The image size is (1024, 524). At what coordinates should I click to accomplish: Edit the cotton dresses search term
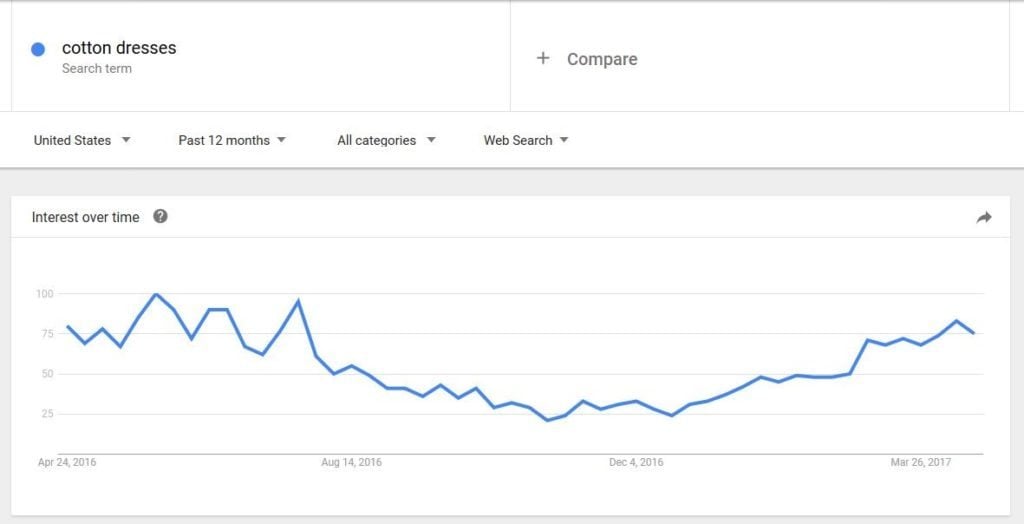[x=119, y=48]
